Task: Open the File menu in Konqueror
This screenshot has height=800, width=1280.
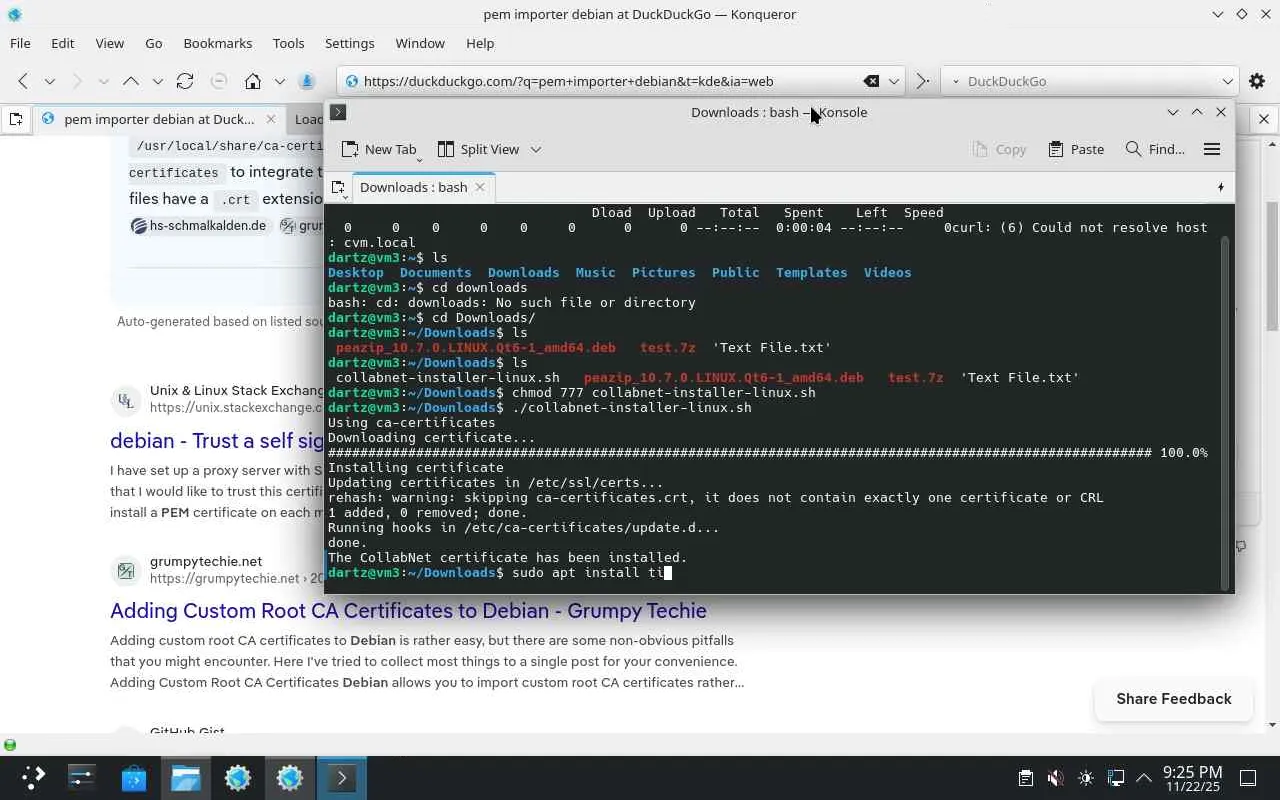Action: pyautogui.click(x=20, y=43)
